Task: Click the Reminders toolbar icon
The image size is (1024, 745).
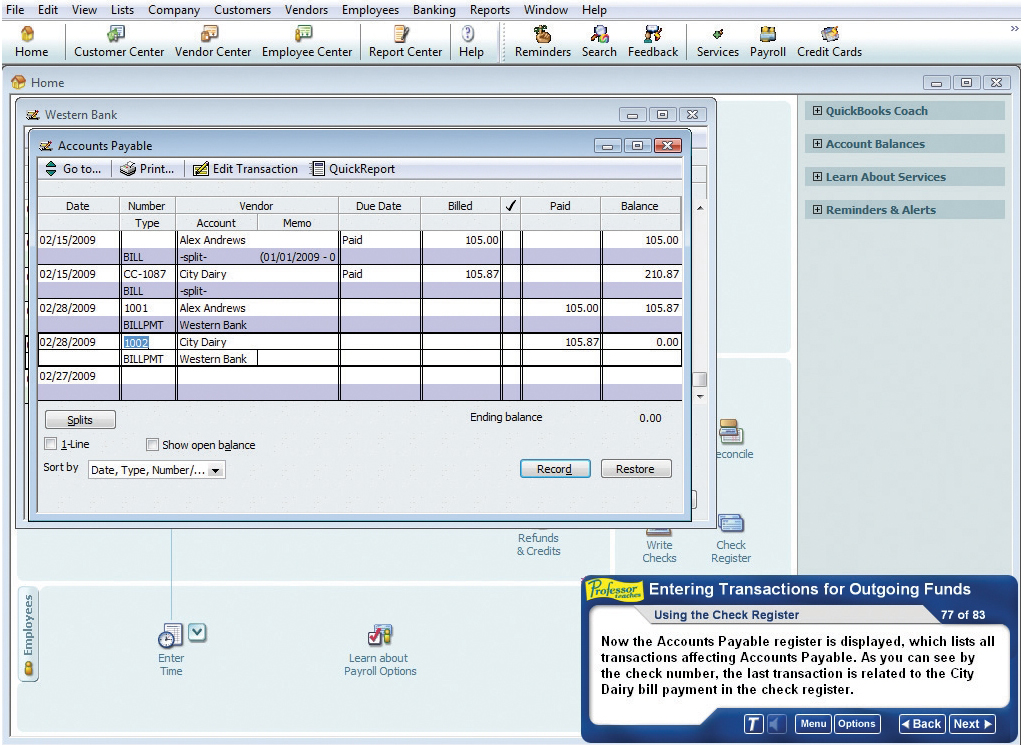Action: tap(542, 42)
